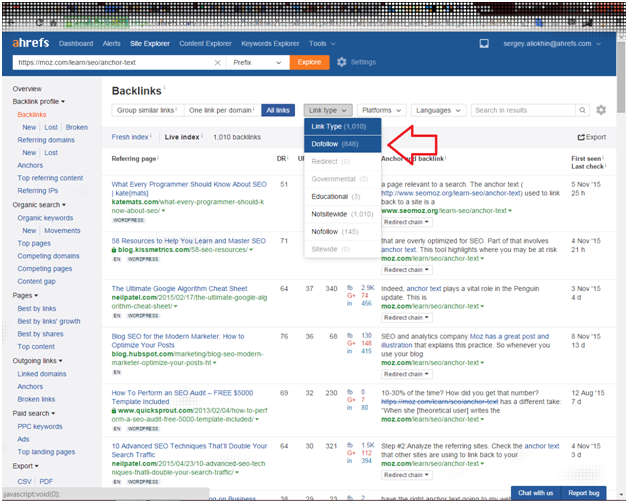This screenshot has width=628, height=503.
Task: Expand Redirect chain for hubspot row
Action: click(x=406, y=374)
